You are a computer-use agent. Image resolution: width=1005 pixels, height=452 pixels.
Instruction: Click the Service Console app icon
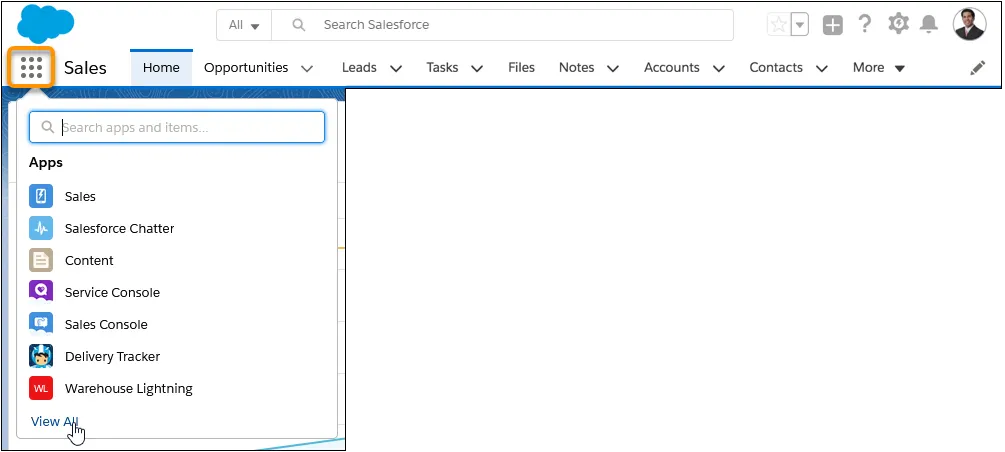click(x=41, y=292)
